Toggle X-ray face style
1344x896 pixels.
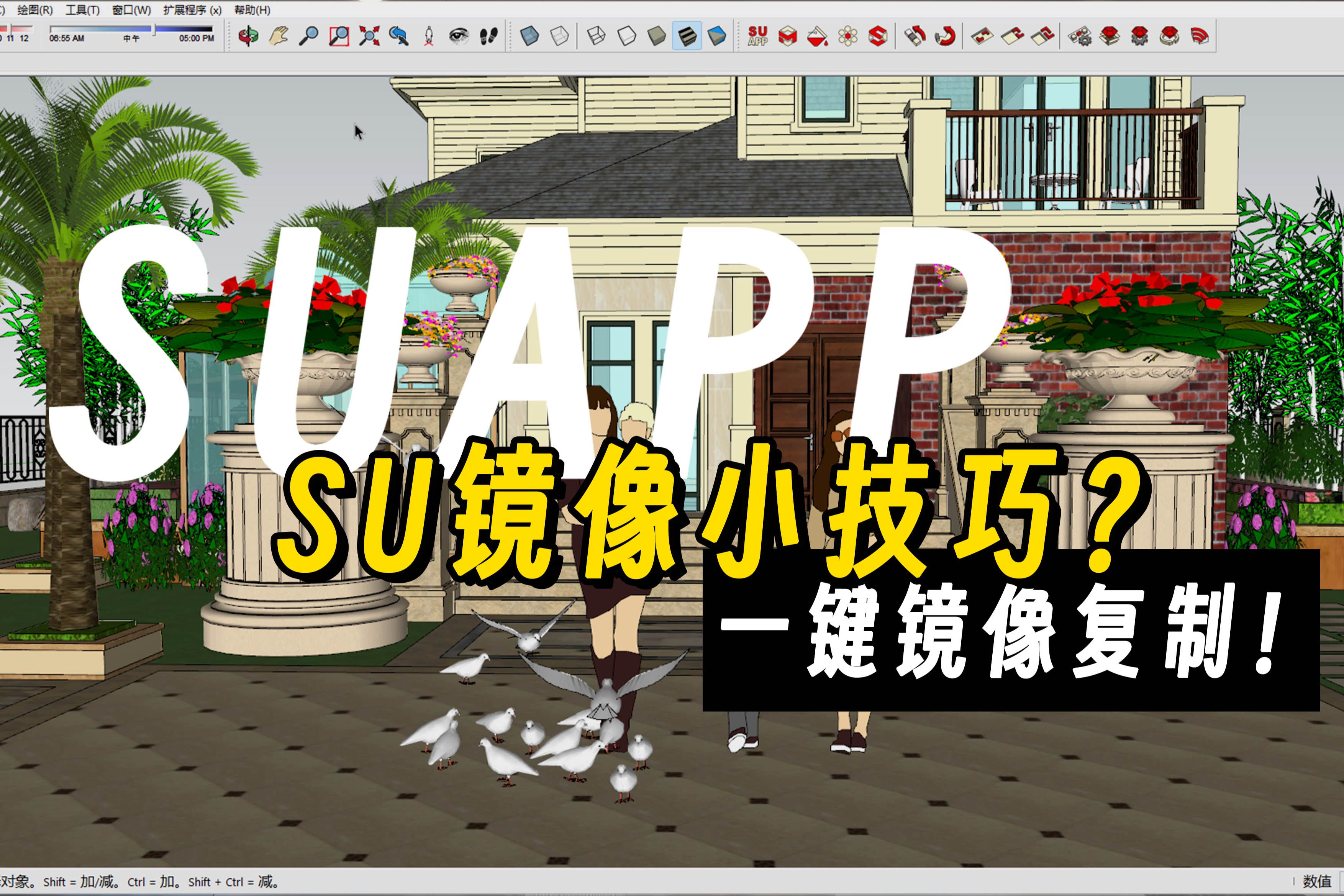point(530,36)
